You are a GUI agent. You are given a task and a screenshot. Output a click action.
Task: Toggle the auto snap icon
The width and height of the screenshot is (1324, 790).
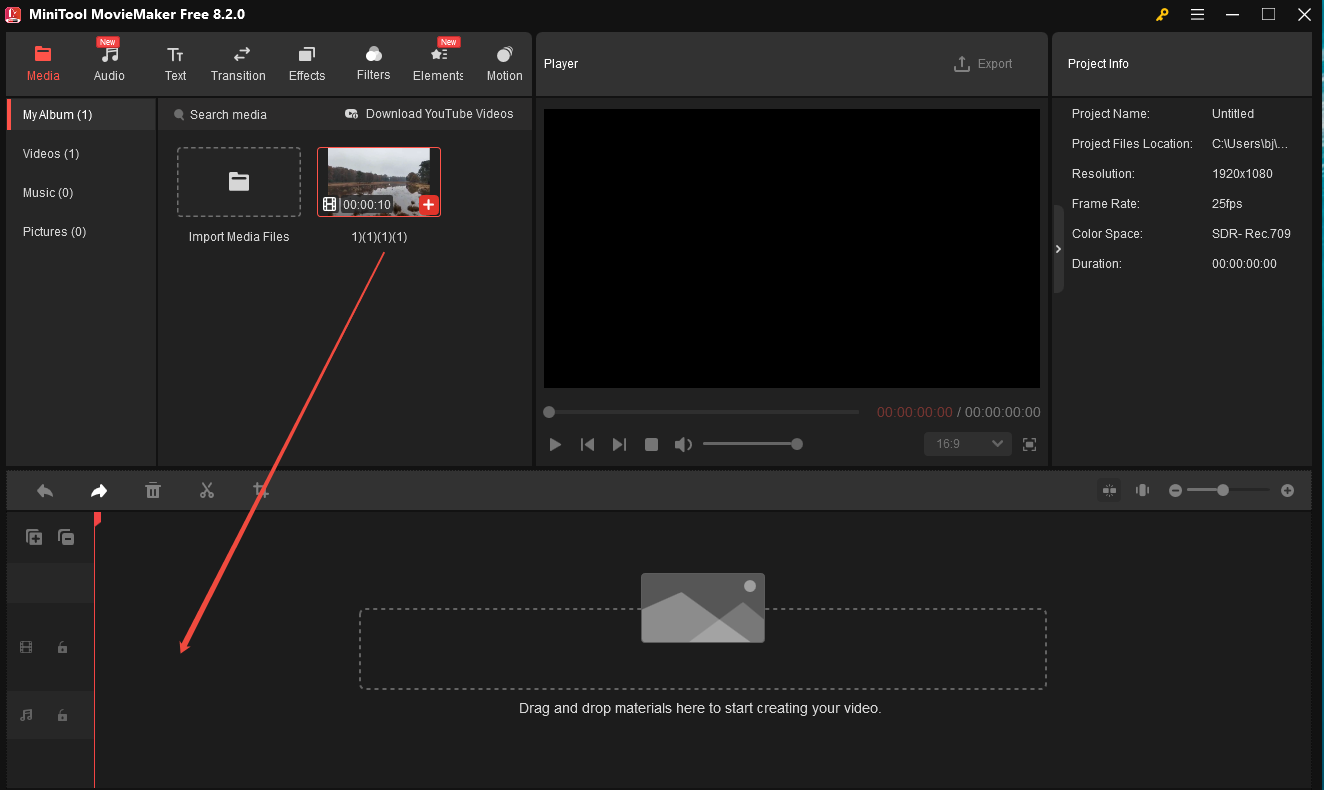click(x=1109, y=490)
